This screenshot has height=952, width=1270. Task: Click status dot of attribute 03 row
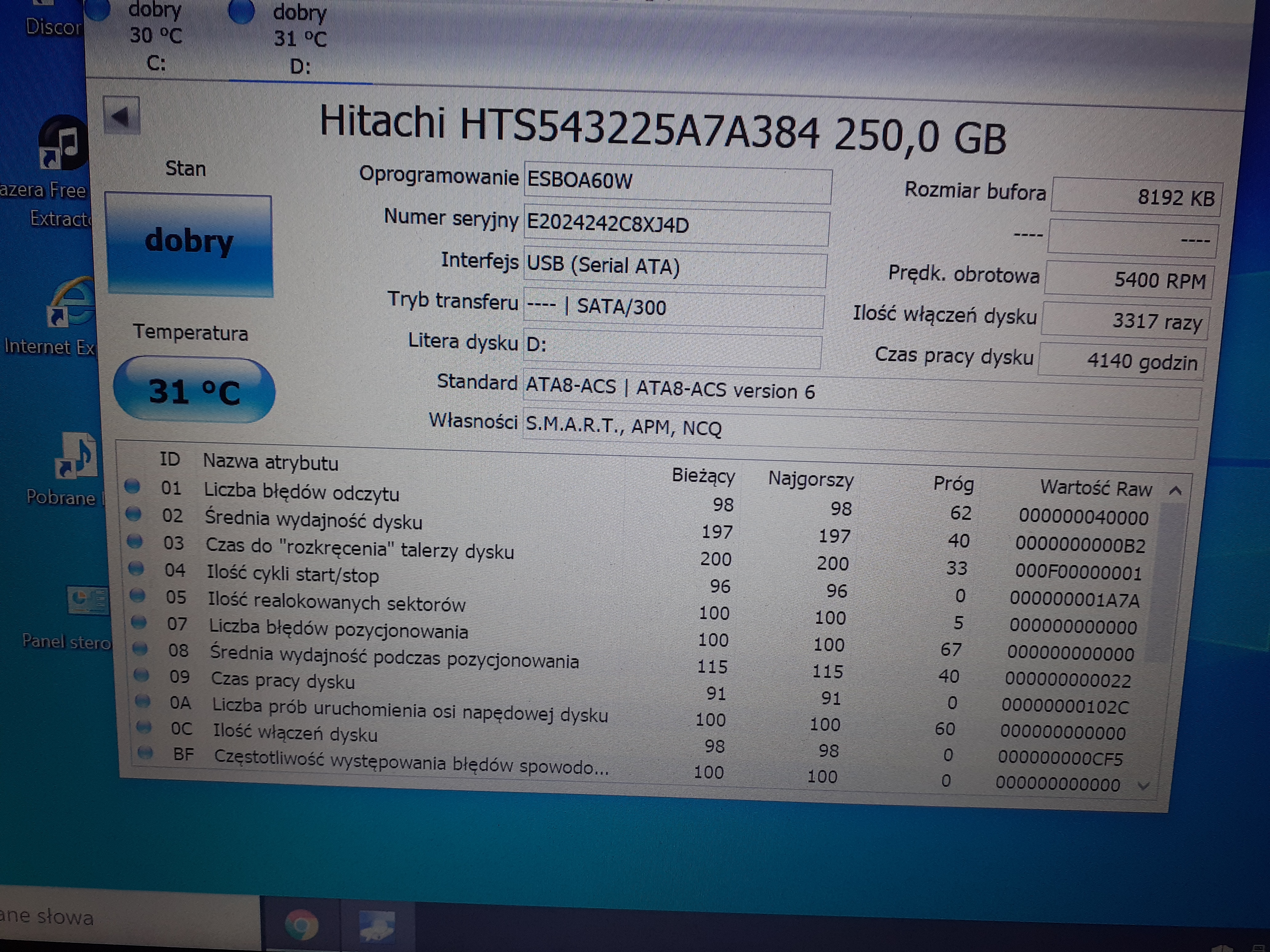click(x=135, y=541)
